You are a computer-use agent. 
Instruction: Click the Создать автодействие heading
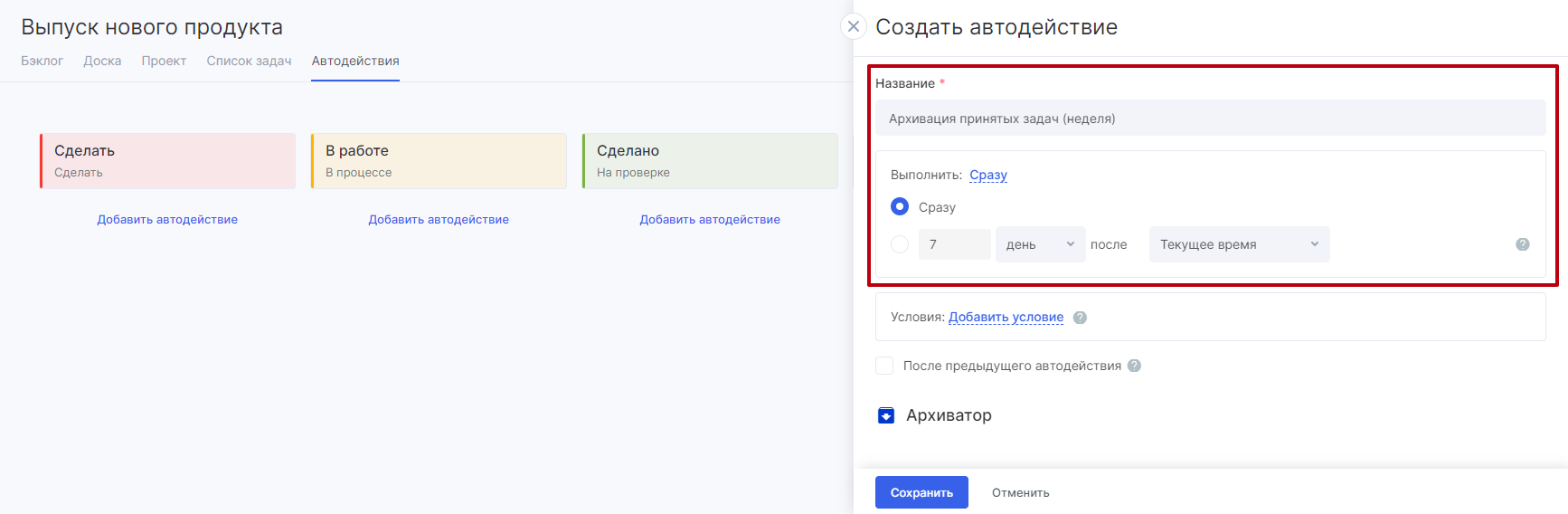point(997,27)
